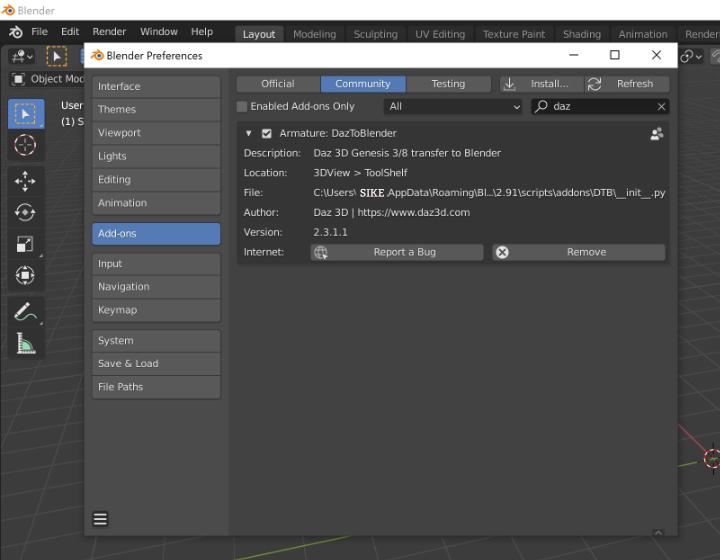Disable the DazToBlender add-on checkbox
The height and width of the screenshot is (560, 720).
[266, 134]
